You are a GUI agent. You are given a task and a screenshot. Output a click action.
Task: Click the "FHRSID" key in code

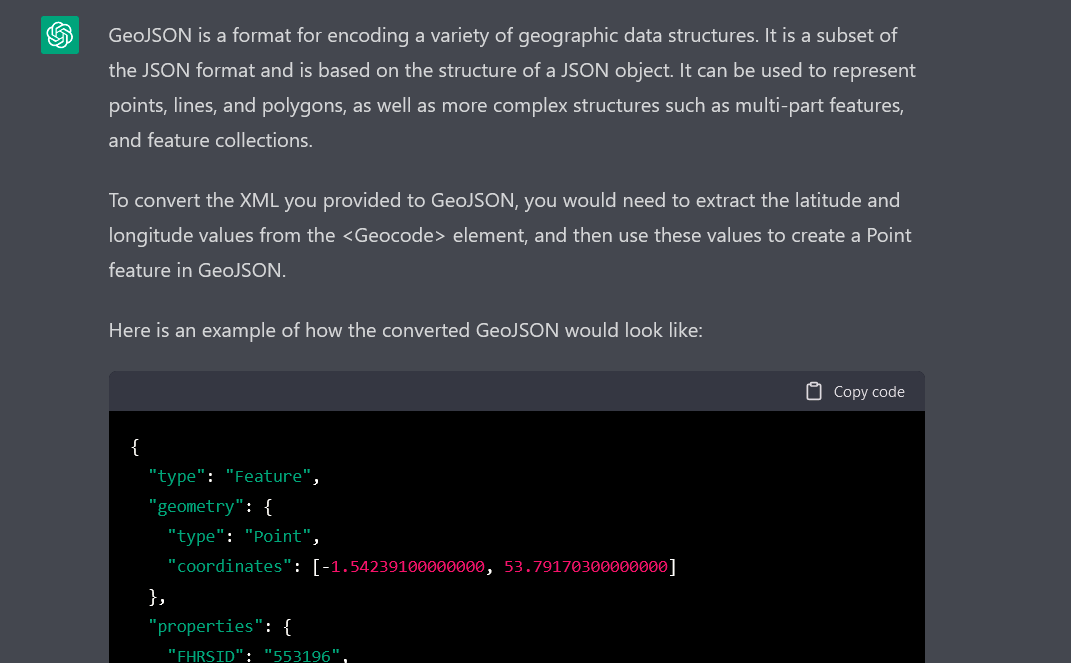pyautogui.click(x=206, y=655)
